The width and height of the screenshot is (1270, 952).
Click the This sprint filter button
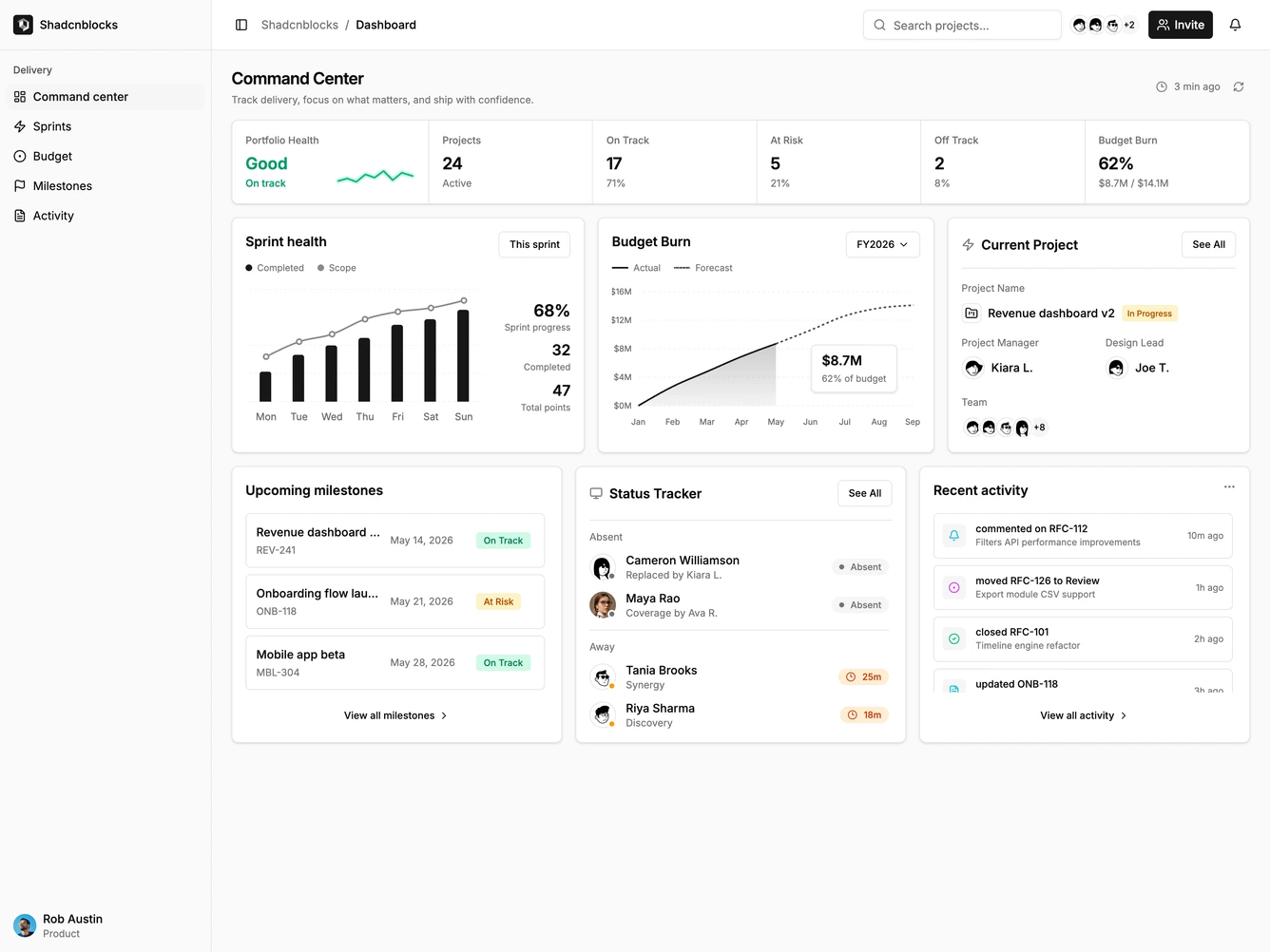534,244
